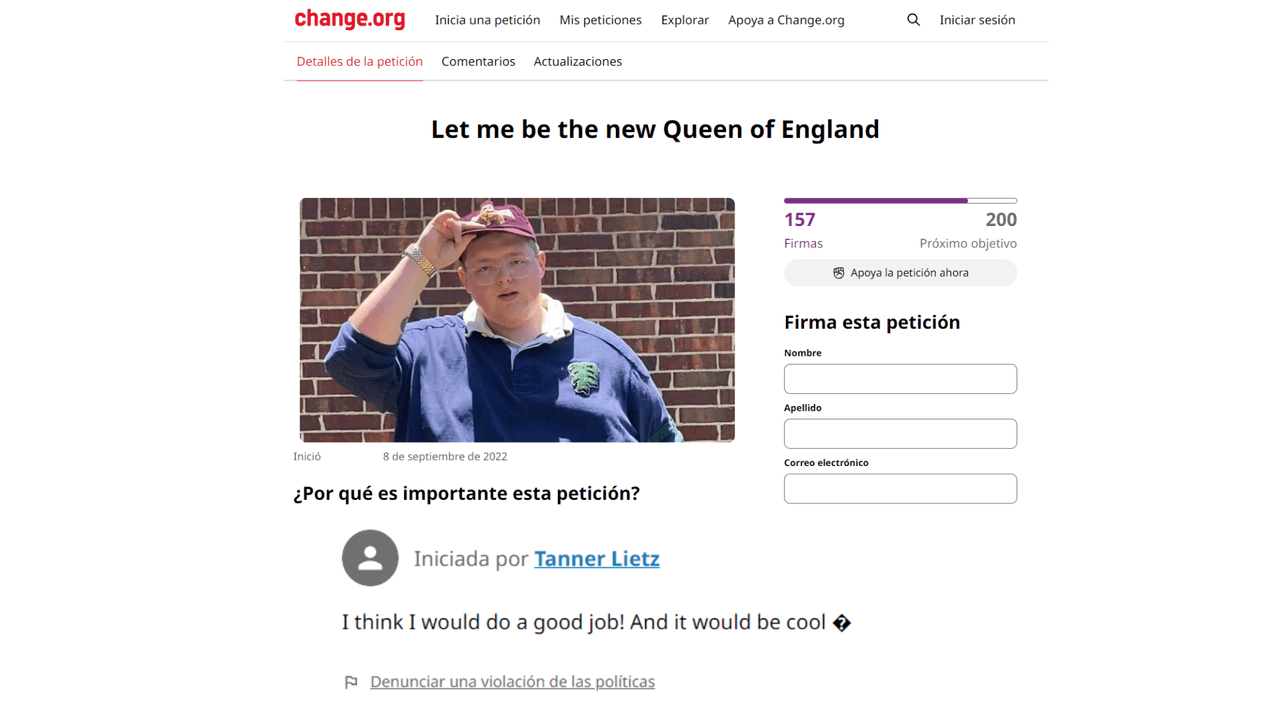Click the petition photo of Tanner
This screenshot has height=720, width=1280.
(x=516, y=320)
